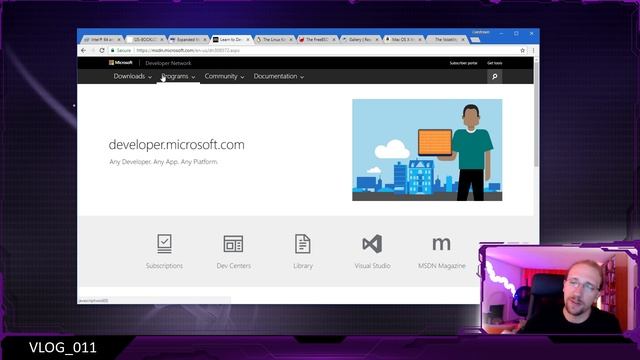Close the Mac OS X browser tab
Screen dimensions: 640x360
tap(420, 40)
